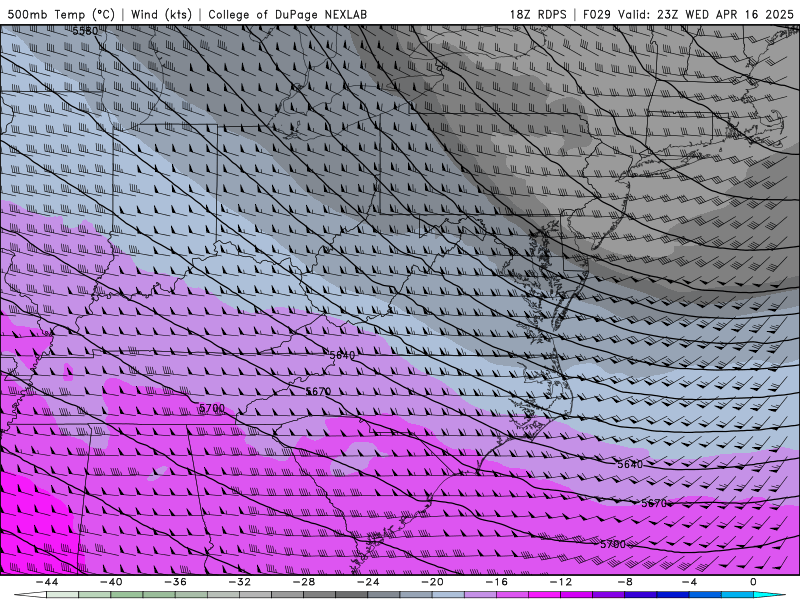Click the '-16' color scale label

[496, 582]
